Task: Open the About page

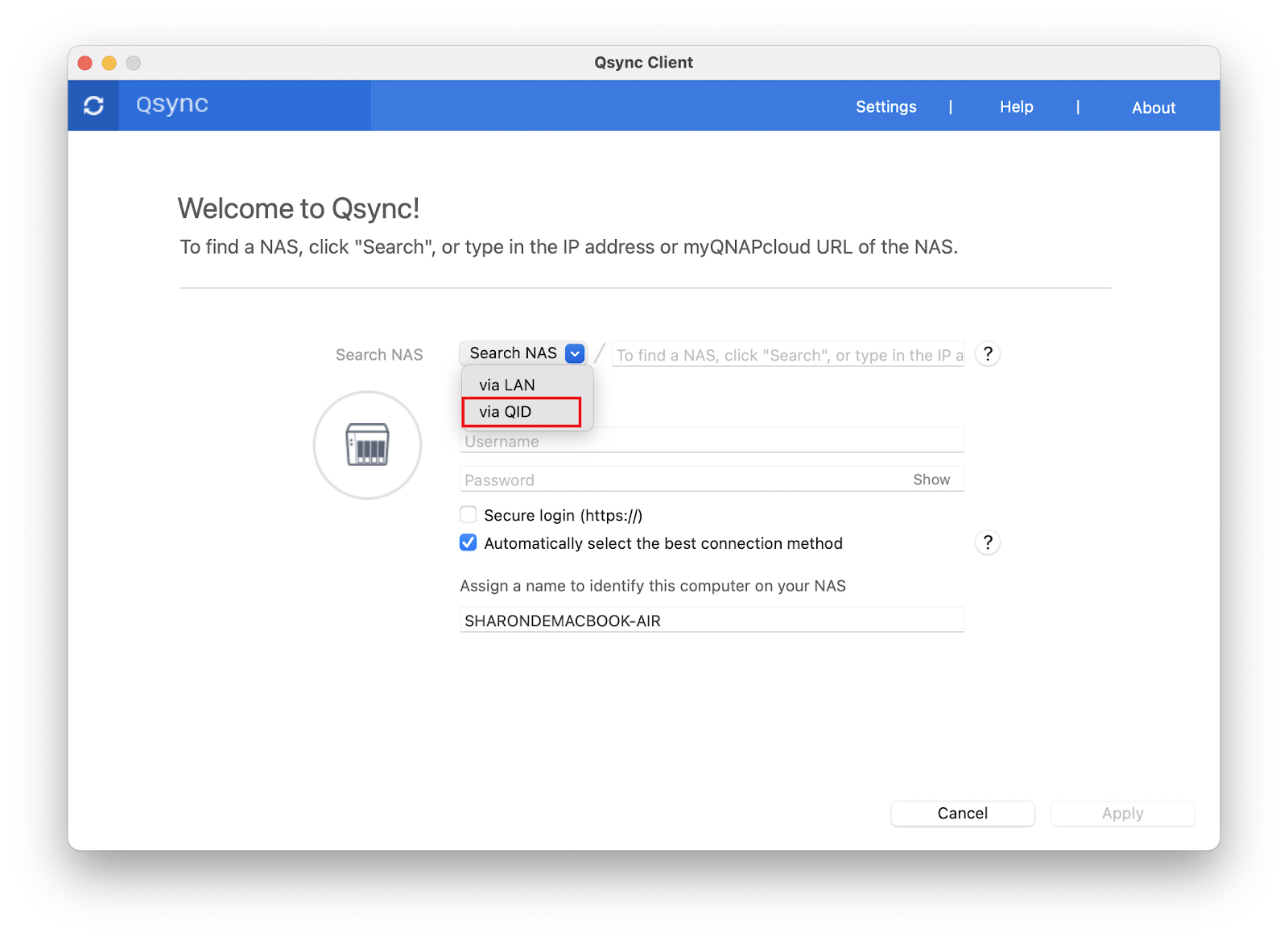Action: 1153,108
